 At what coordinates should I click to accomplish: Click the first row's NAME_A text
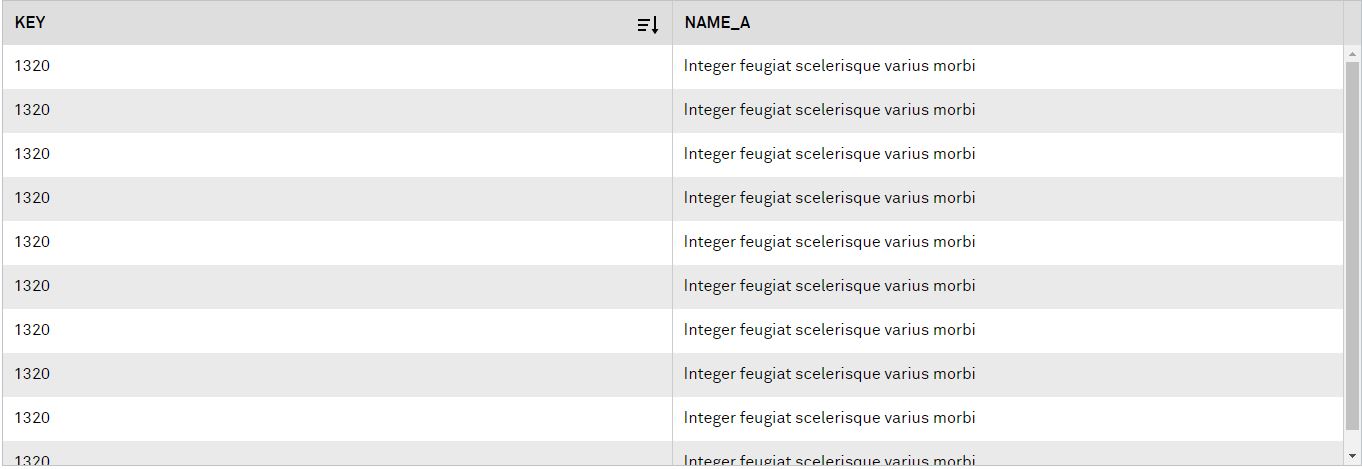pyautogui.click(x=829, y=66)
